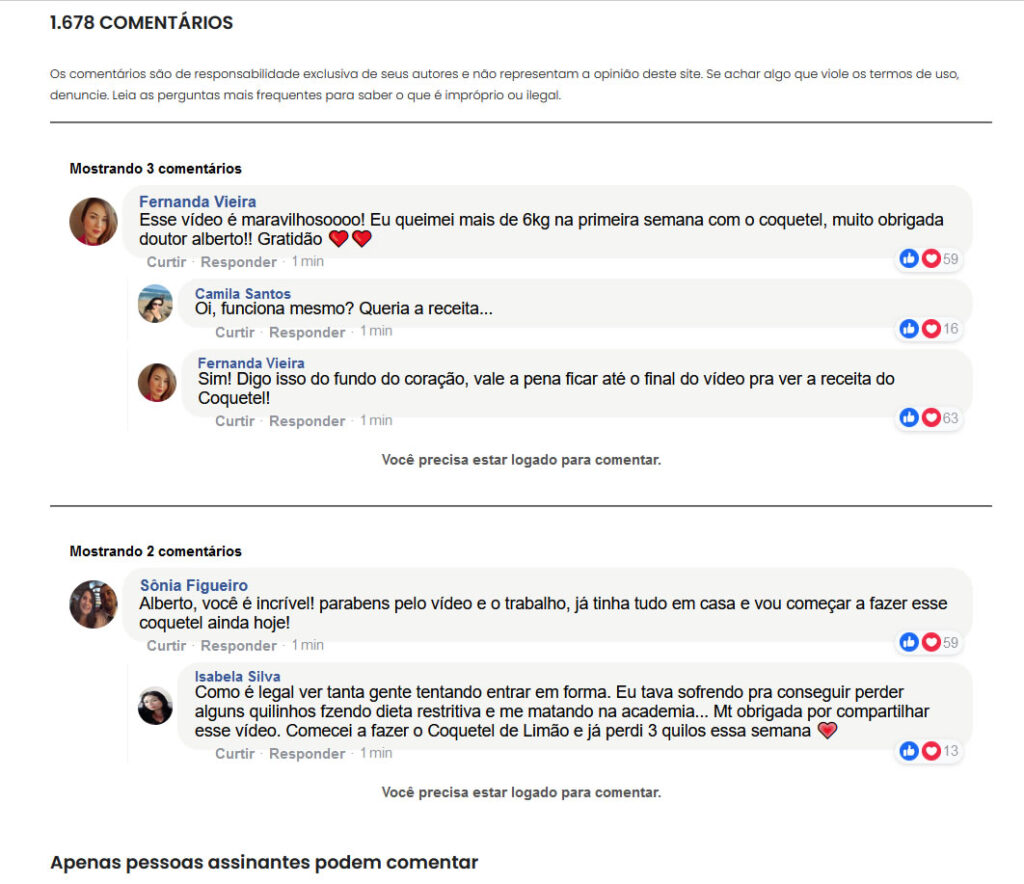Open the Sônia Figueiro name link

coord(194,586)
